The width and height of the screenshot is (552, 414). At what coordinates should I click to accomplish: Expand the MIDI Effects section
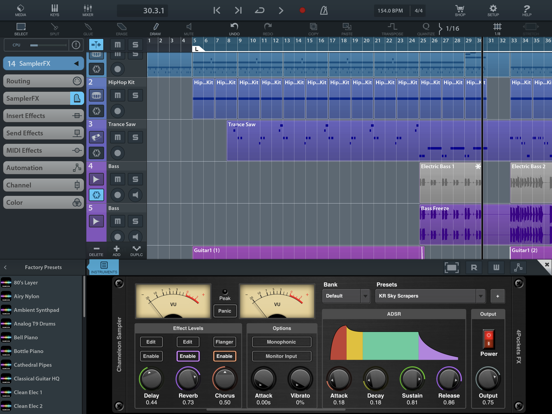click(x=44, y=150)
